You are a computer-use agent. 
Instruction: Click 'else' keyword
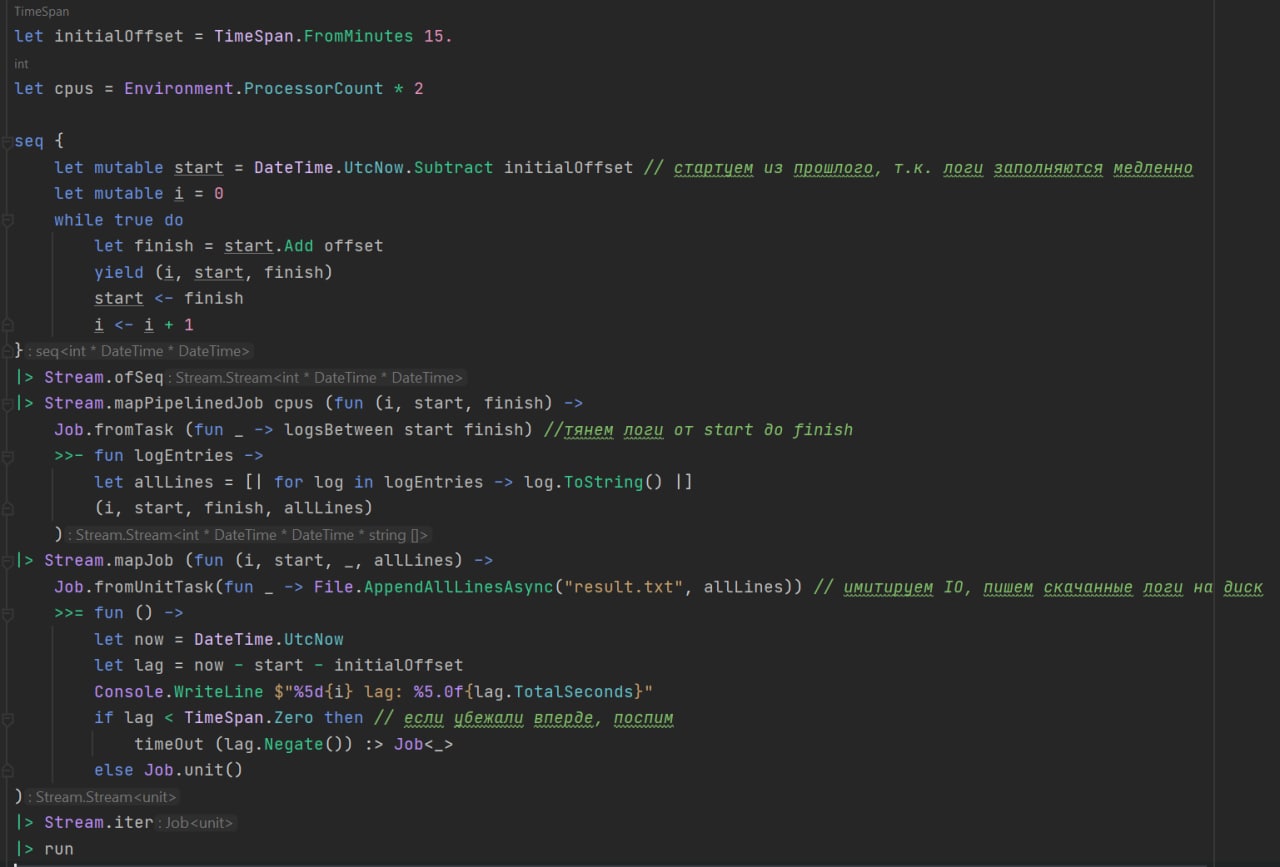[x=114, y=770]
